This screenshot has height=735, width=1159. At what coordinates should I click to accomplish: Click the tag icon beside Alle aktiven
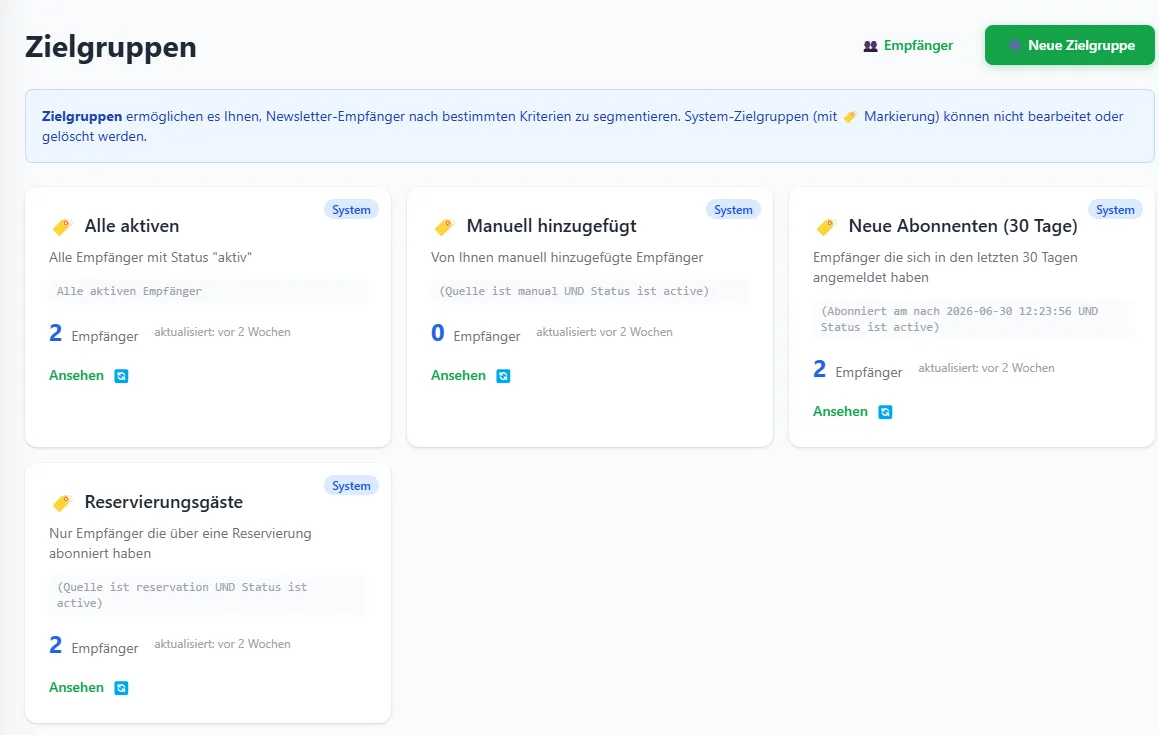(x=62, y=227)
